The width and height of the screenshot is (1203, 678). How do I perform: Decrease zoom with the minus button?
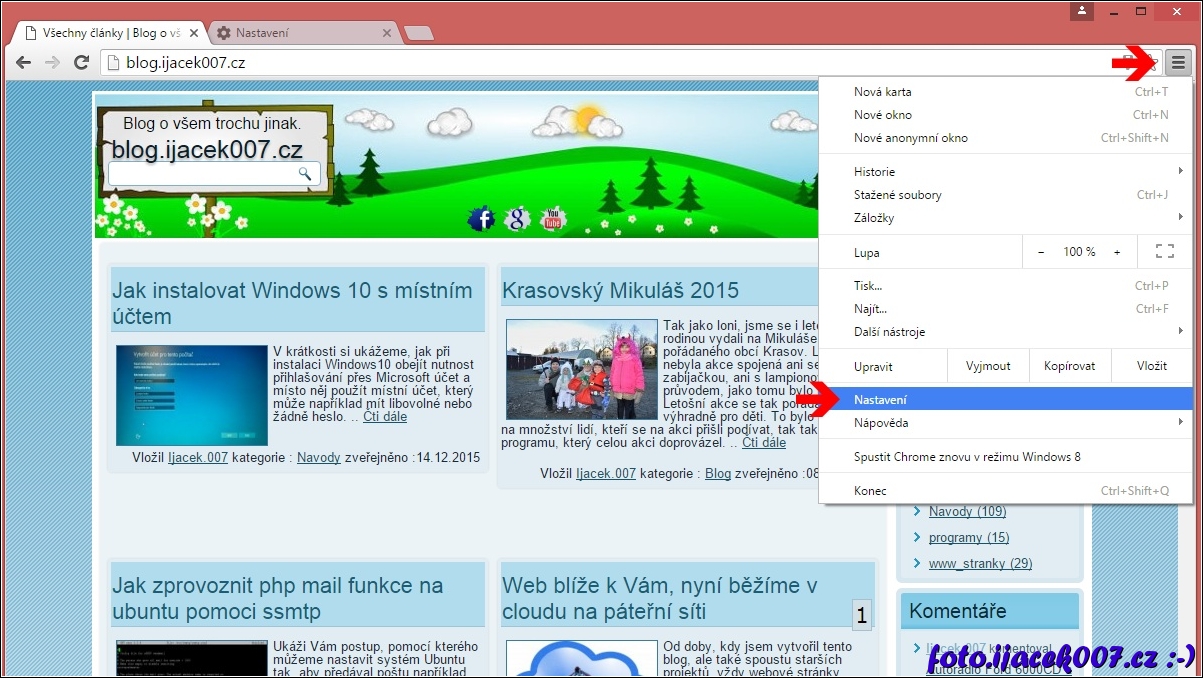pos(1041,252)
